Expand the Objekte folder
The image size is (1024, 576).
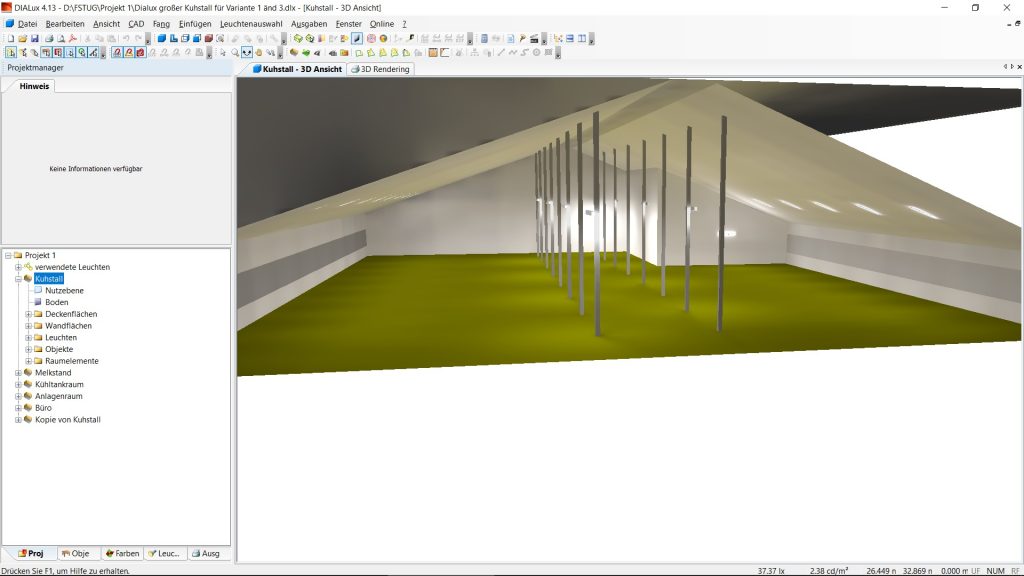click(x=28, y=349)
